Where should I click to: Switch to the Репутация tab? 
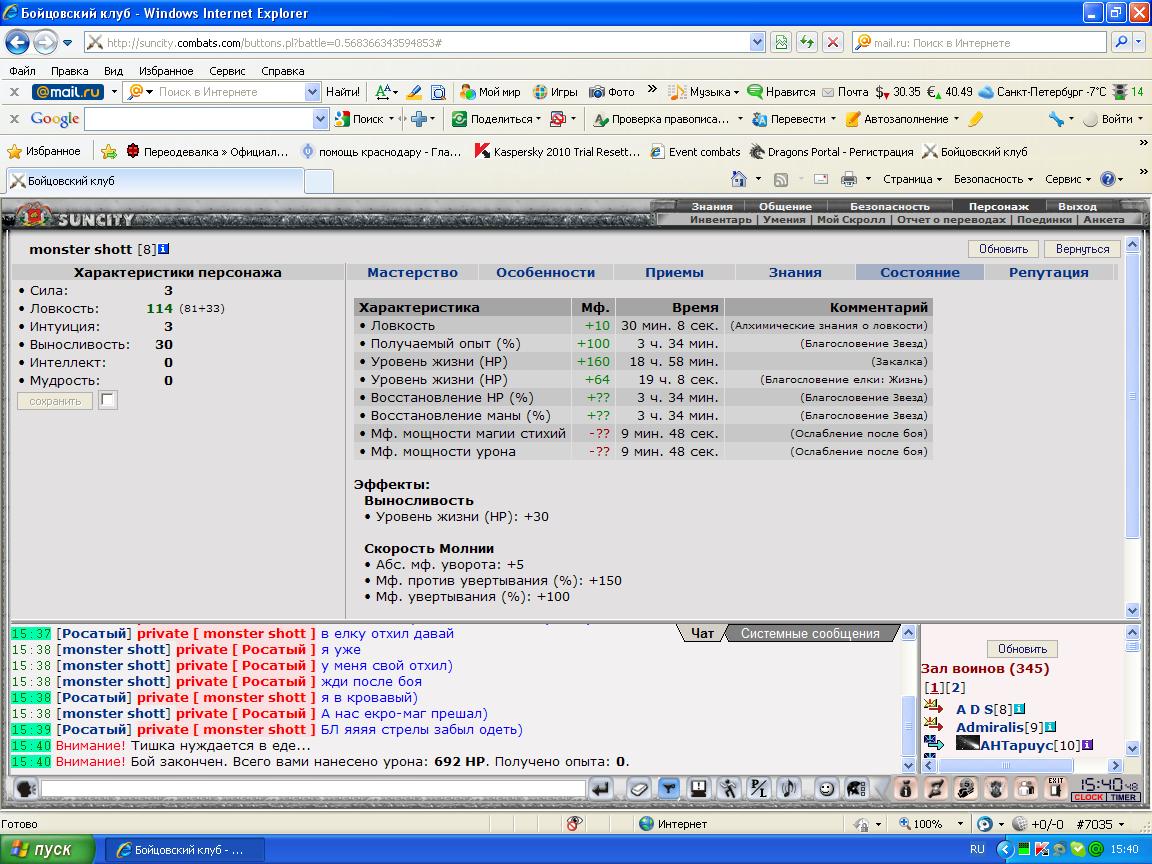coord(1048,273)
